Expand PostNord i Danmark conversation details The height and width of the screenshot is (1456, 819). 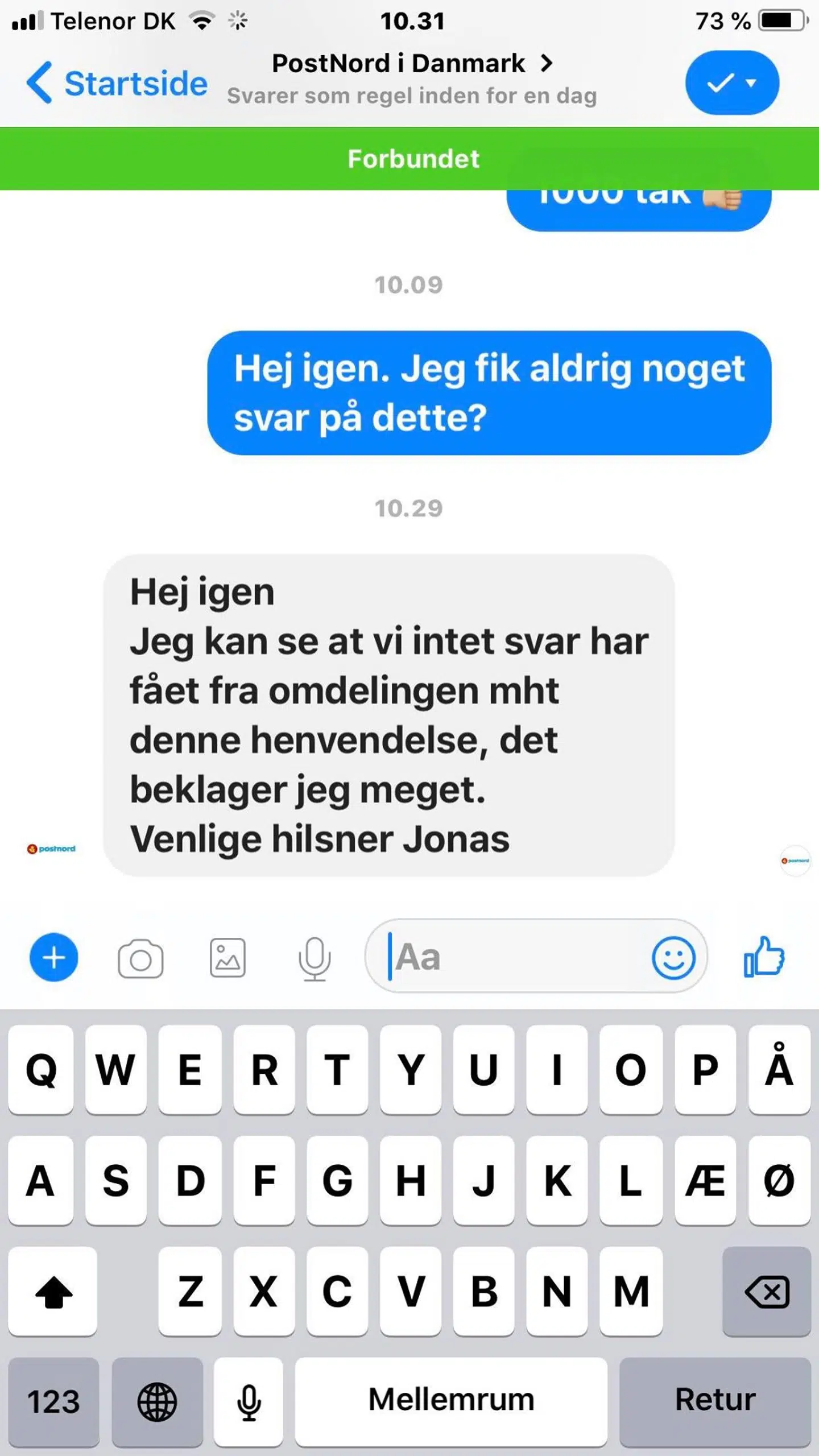click(412, 63)
